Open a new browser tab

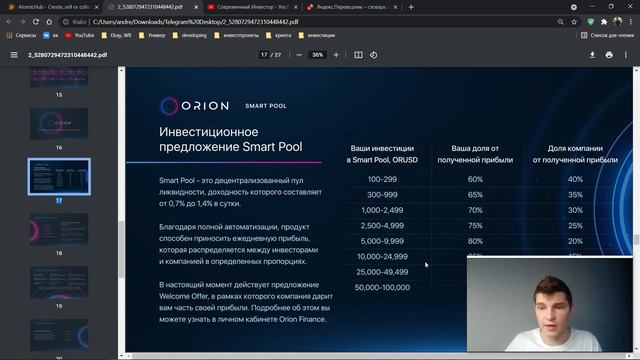tap(411, 7)
